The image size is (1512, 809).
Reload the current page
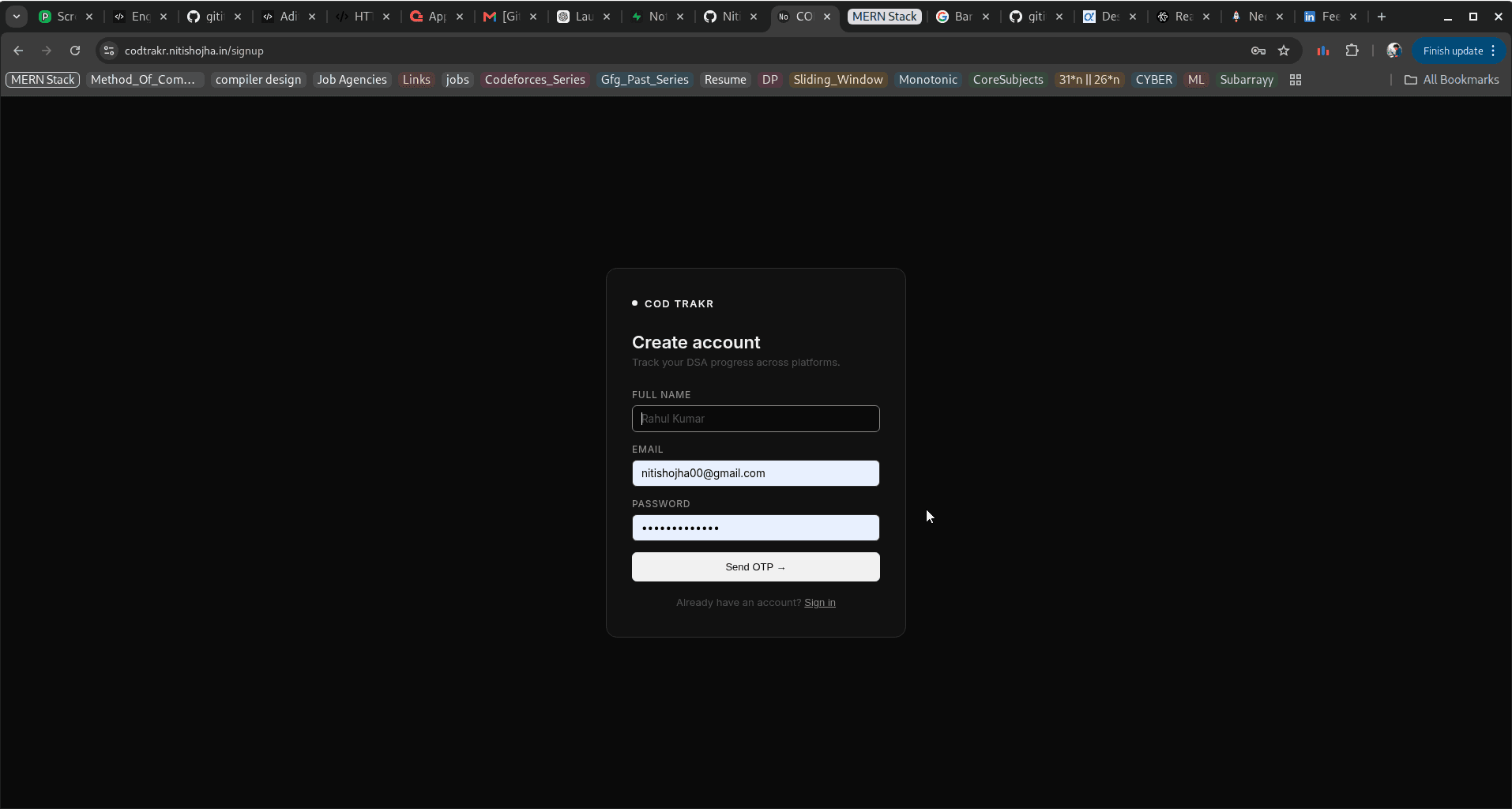click(75, 51)
